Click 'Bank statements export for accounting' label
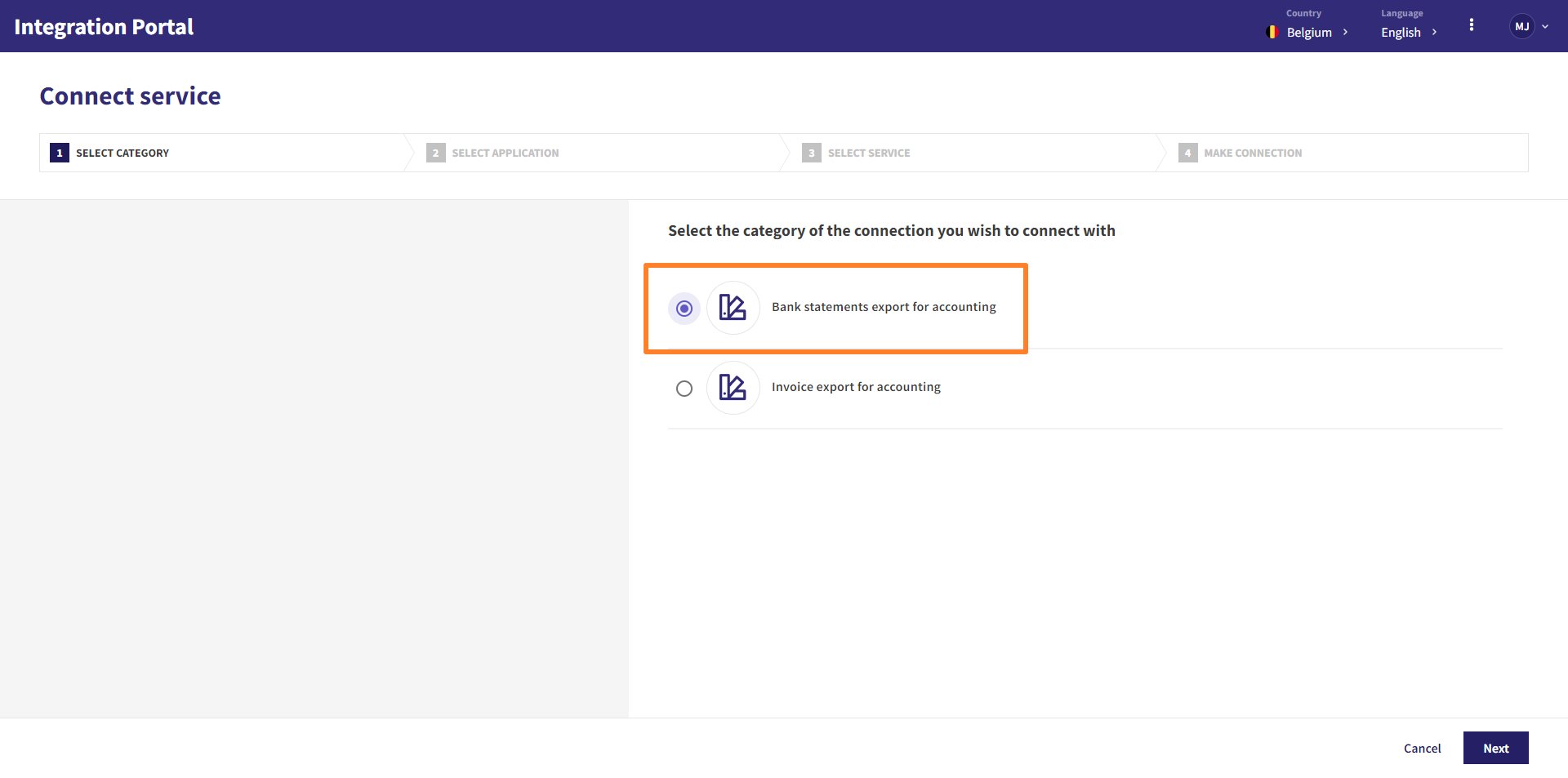 pyautogui.click(x=884, y=307)
